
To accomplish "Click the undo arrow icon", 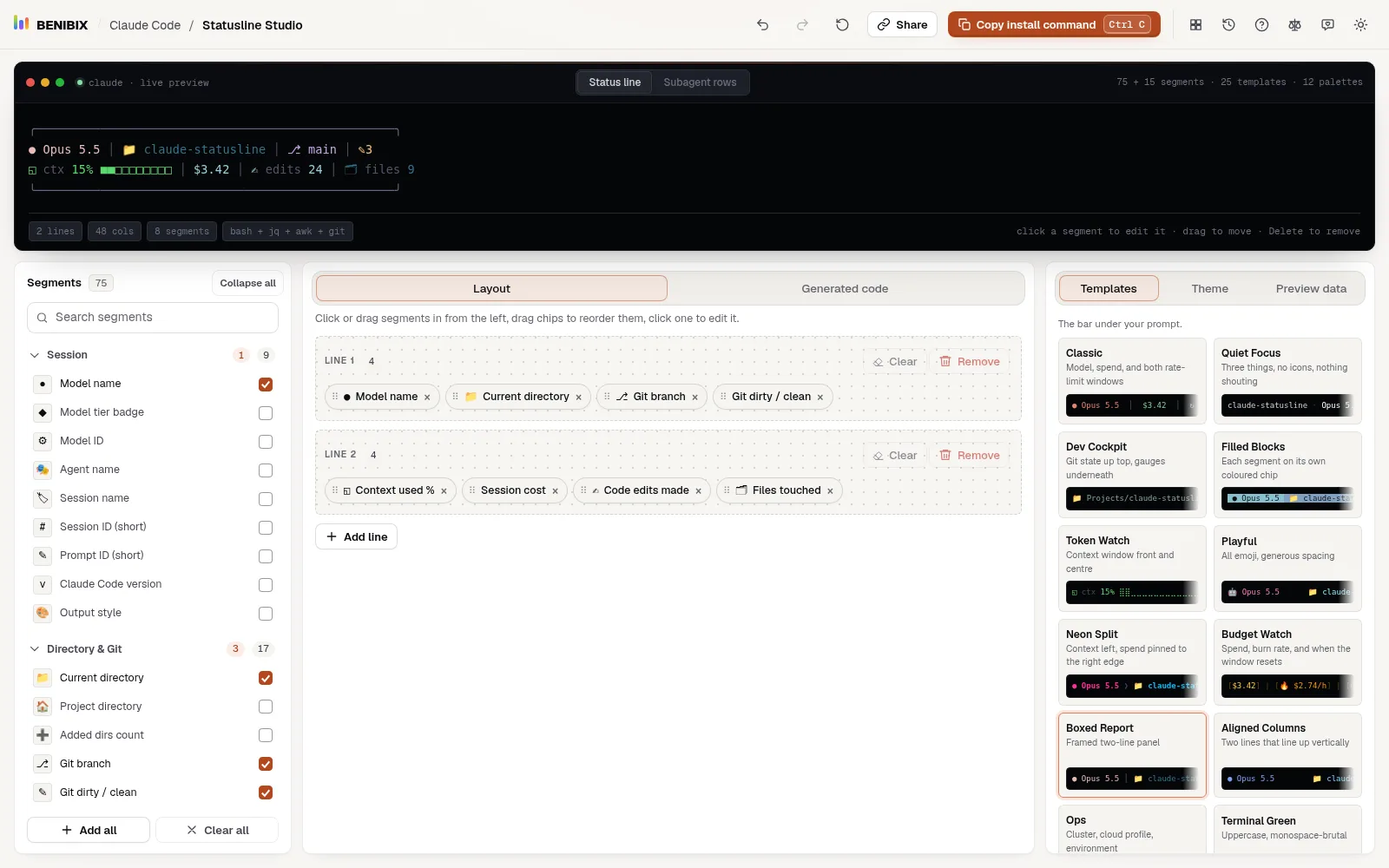I will pyautogui.click(x=762, y=25).
